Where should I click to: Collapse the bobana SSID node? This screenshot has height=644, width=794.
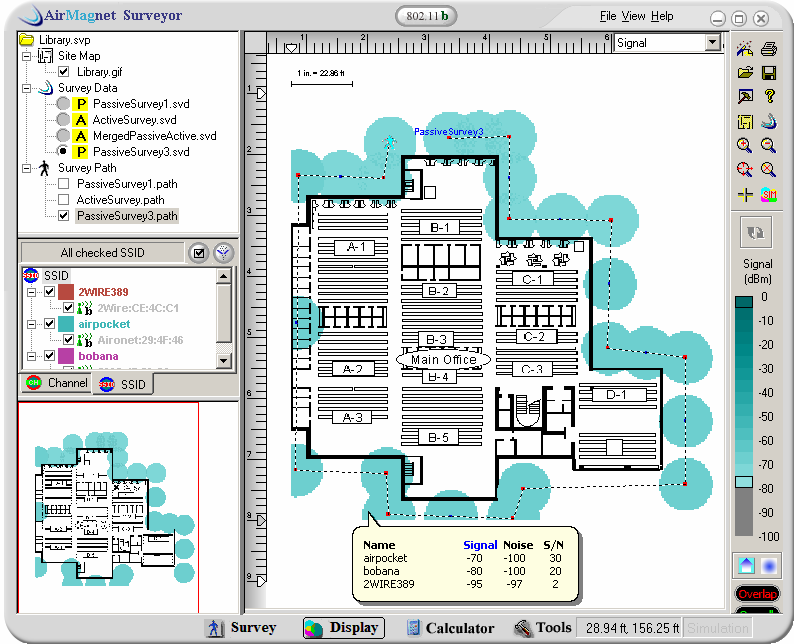(31, 356)
